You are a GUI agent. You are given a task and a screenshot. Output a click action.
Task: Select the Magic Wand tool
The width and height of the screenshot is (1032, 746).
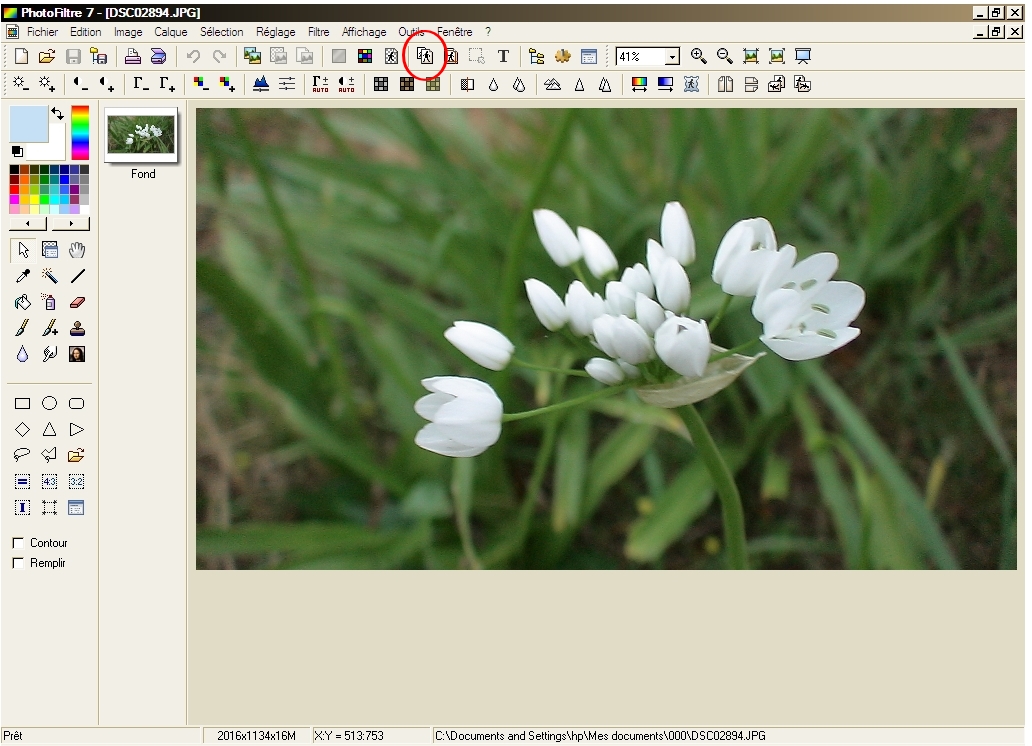[50, 276]
